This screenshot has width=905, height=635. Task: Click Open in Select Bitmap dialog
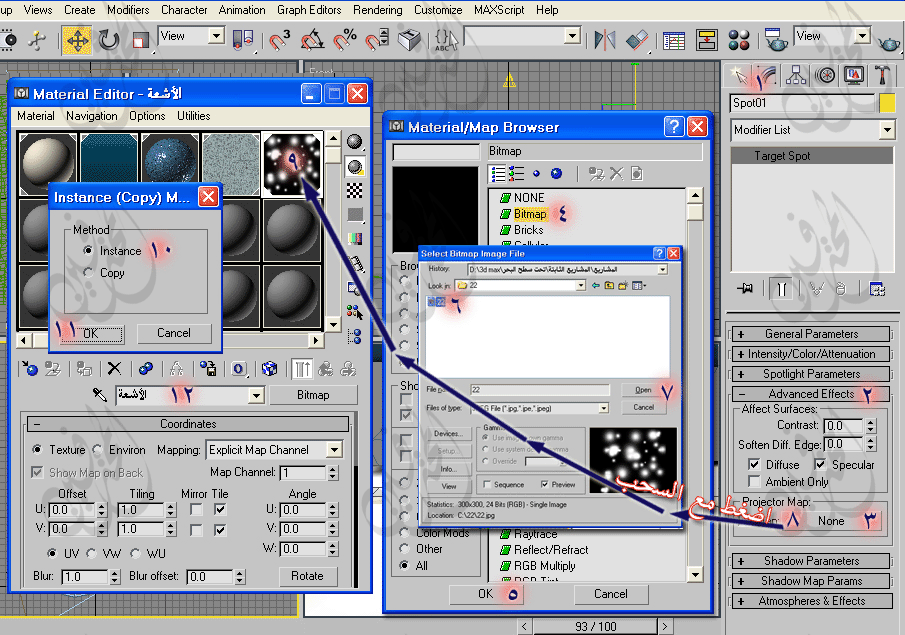(x=643, y=390)
